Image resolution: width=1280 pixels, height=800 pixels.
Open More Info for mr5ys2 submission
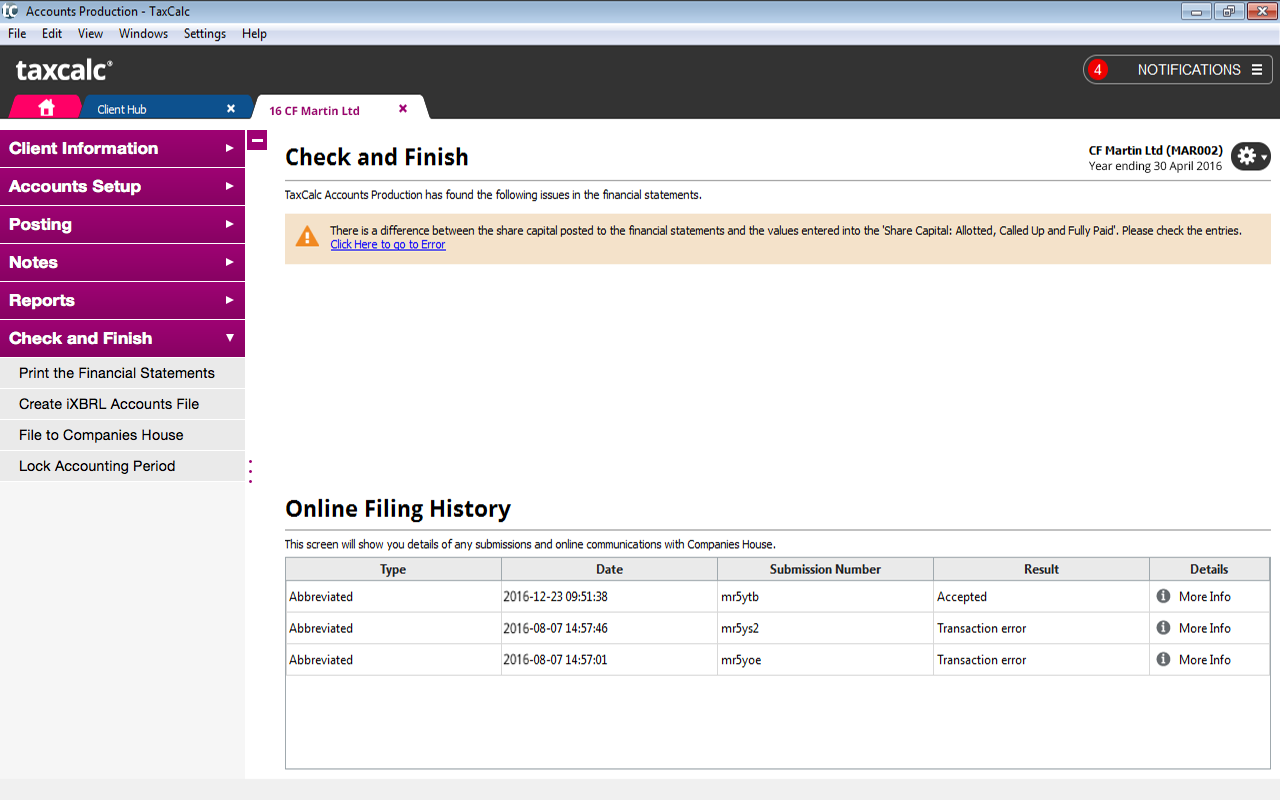(x=1204, y=628)
